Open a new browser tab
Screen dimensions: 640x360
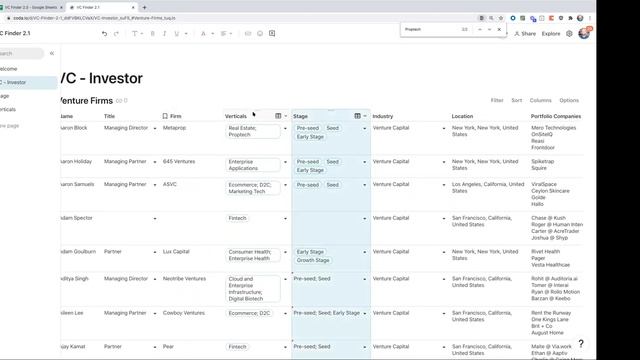pos(144,7)
